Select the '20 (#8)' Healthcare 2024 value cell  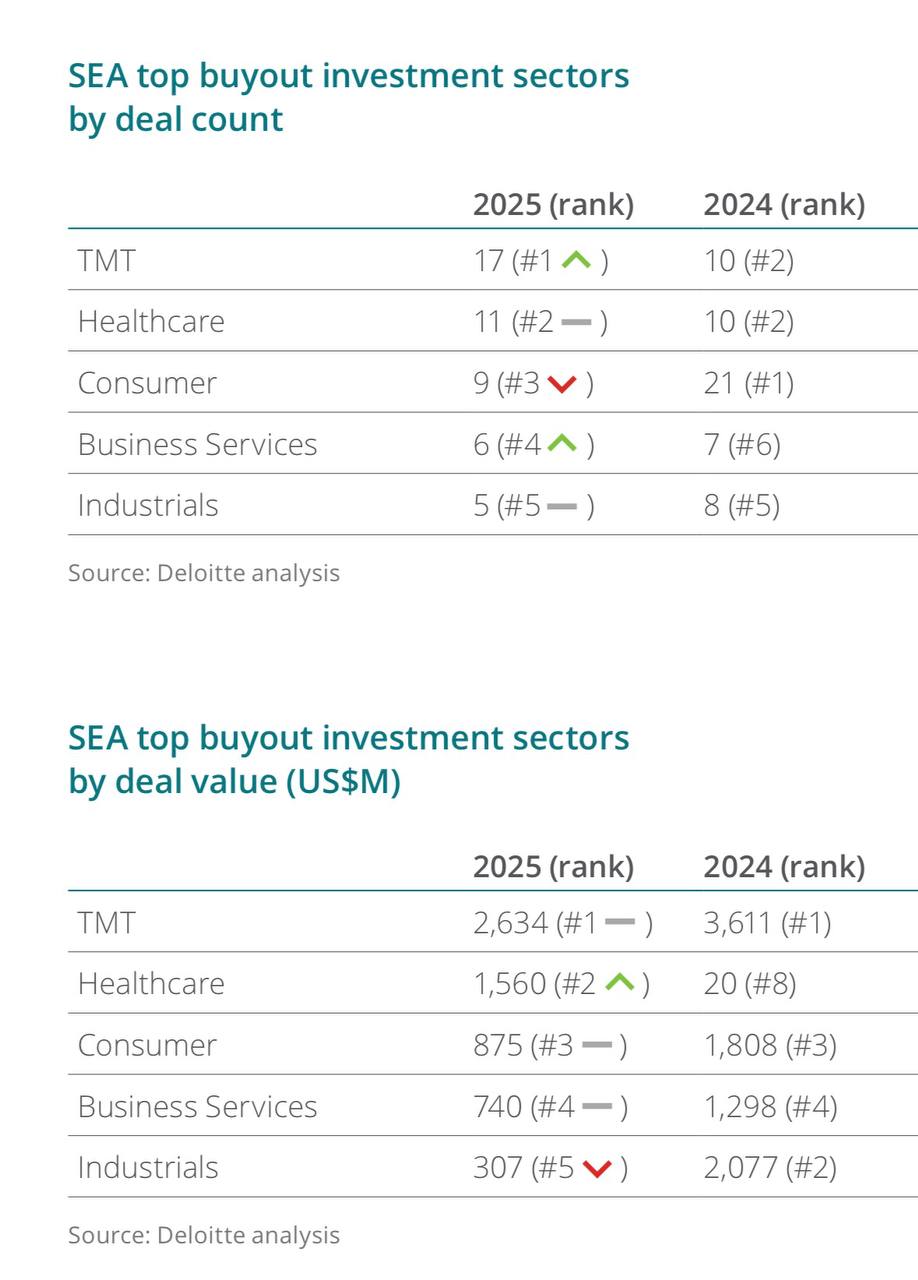pos(749,984)
